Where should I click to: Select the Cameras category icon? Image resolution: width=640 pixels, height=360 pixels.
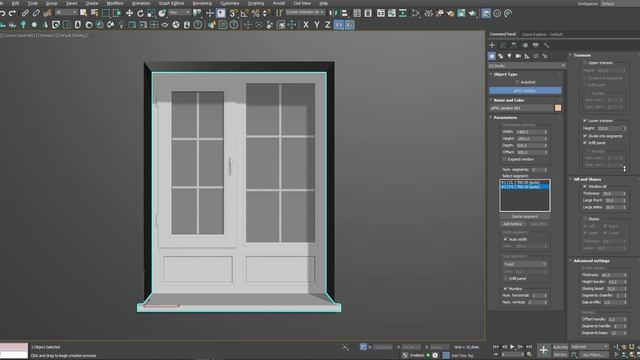click(x=518, y=56)
